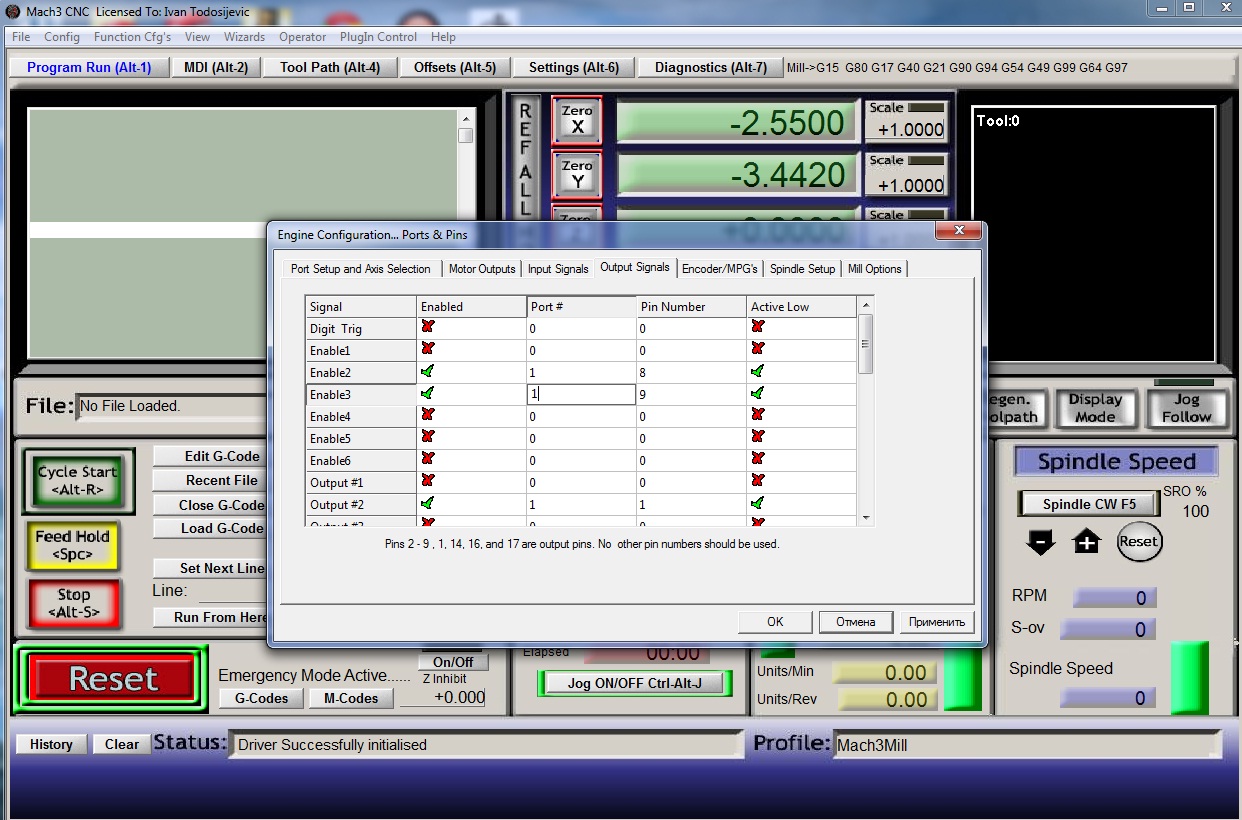Switch to MDI (Alt-2) screen
Screen dimensions: 1242x820
coord(216,67)
